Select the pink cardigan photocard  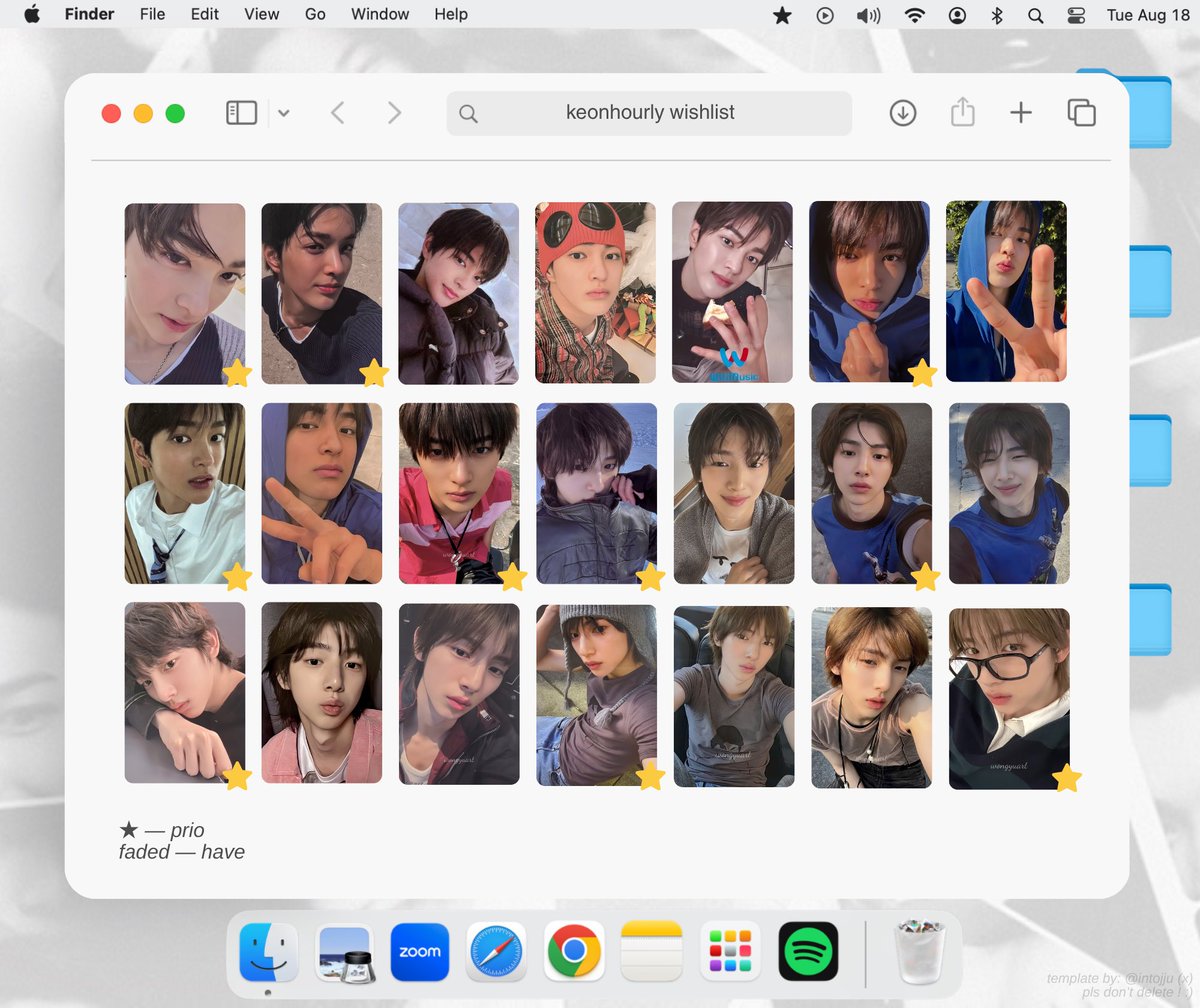click(322, 693)
